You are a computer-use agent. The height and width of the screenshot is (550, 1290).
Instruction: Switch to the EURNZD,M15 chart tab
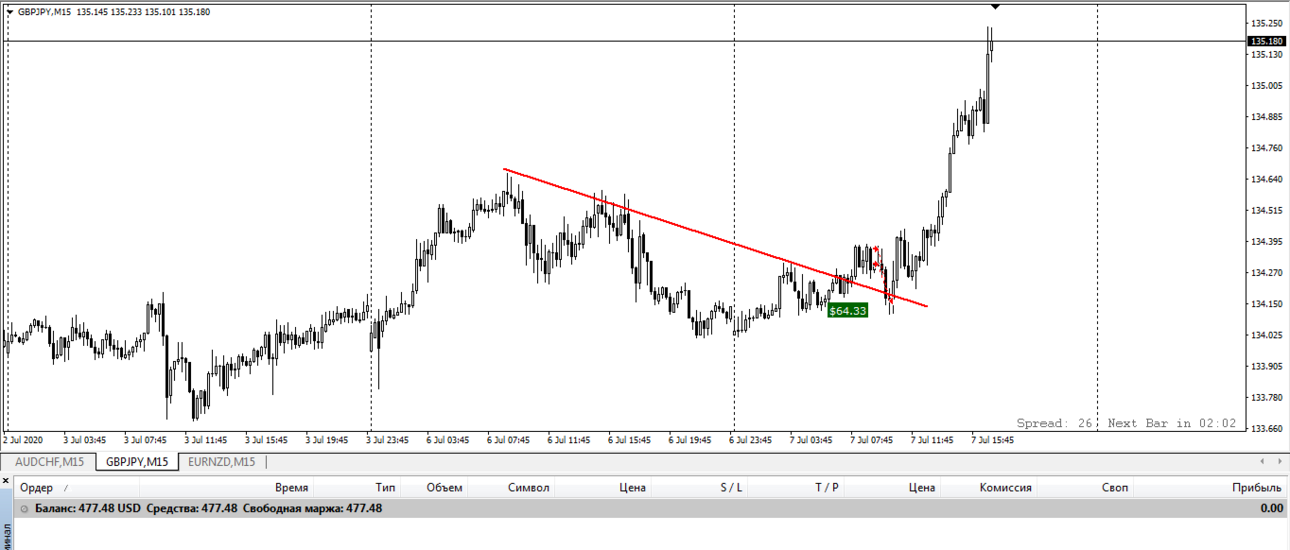[221, 462]
